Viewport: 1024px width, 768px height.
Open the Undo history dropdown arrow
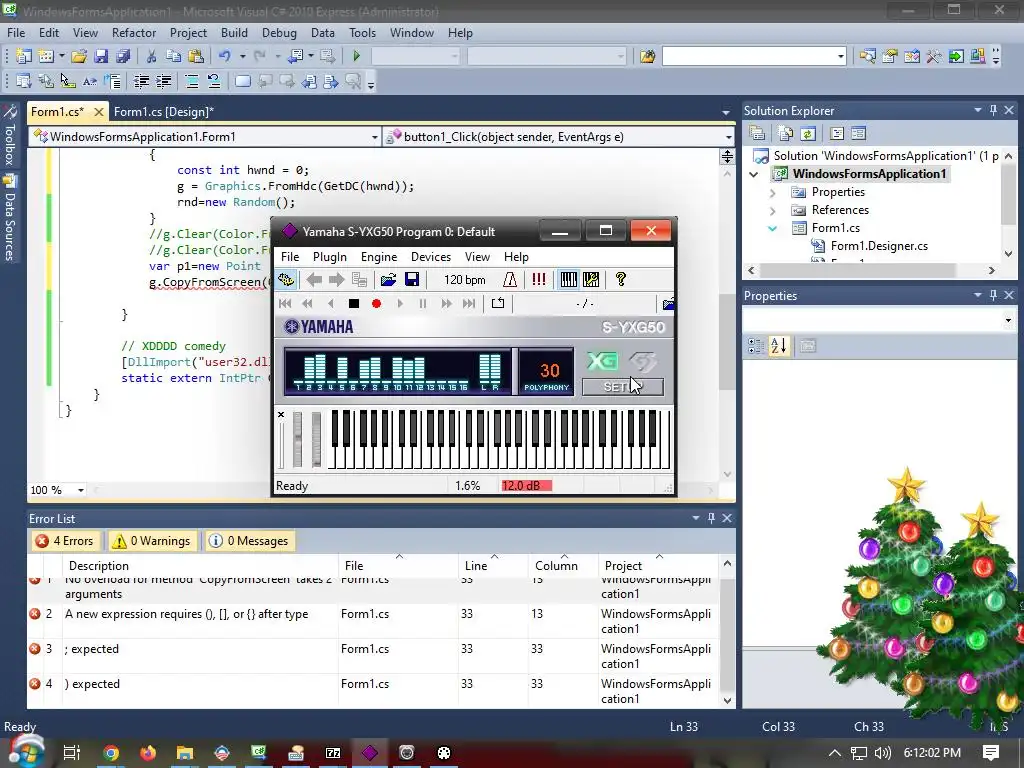click(242, 56)
